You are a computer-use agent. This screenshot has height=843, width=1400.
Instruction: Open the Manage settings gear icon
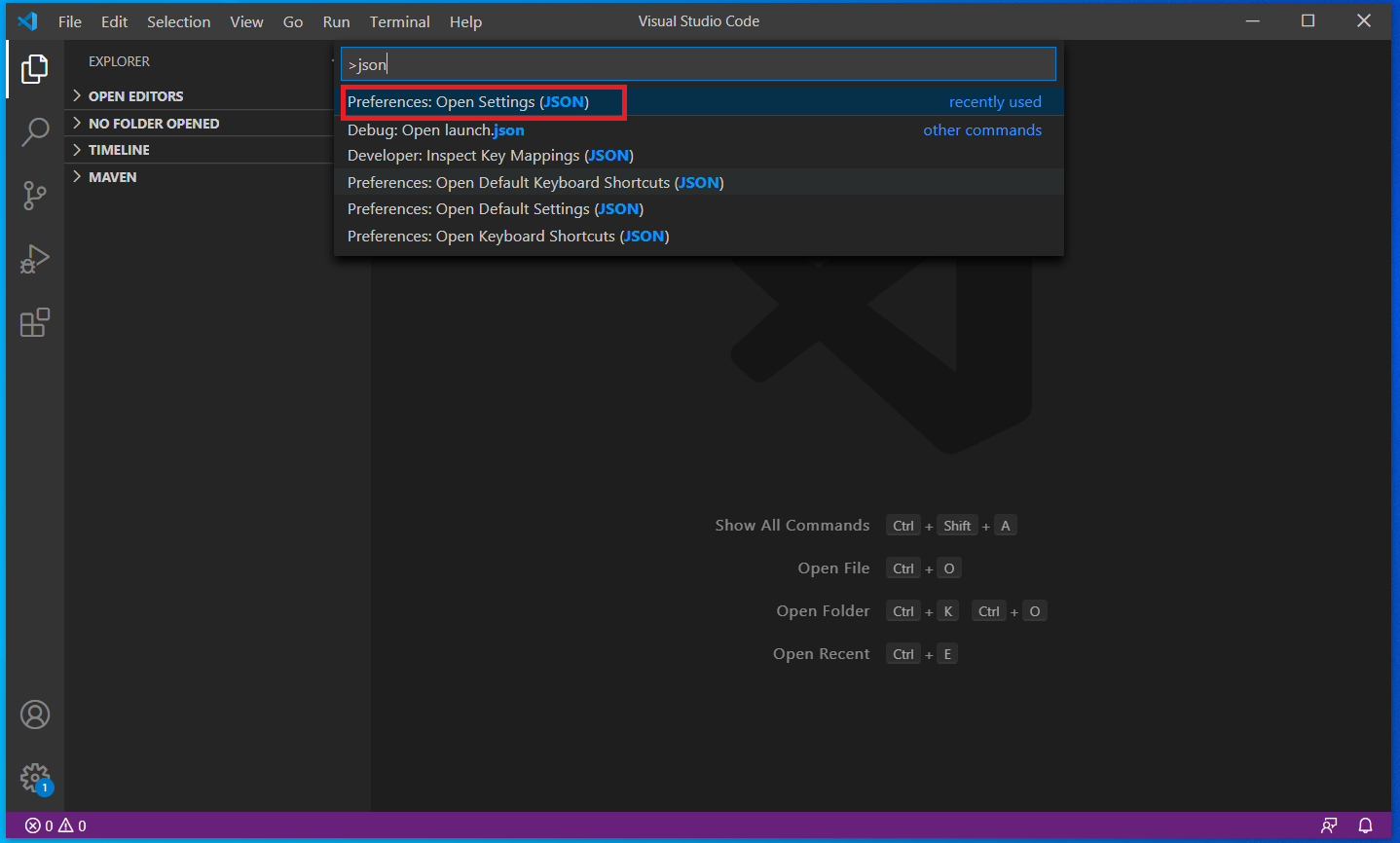pos(35,778)
